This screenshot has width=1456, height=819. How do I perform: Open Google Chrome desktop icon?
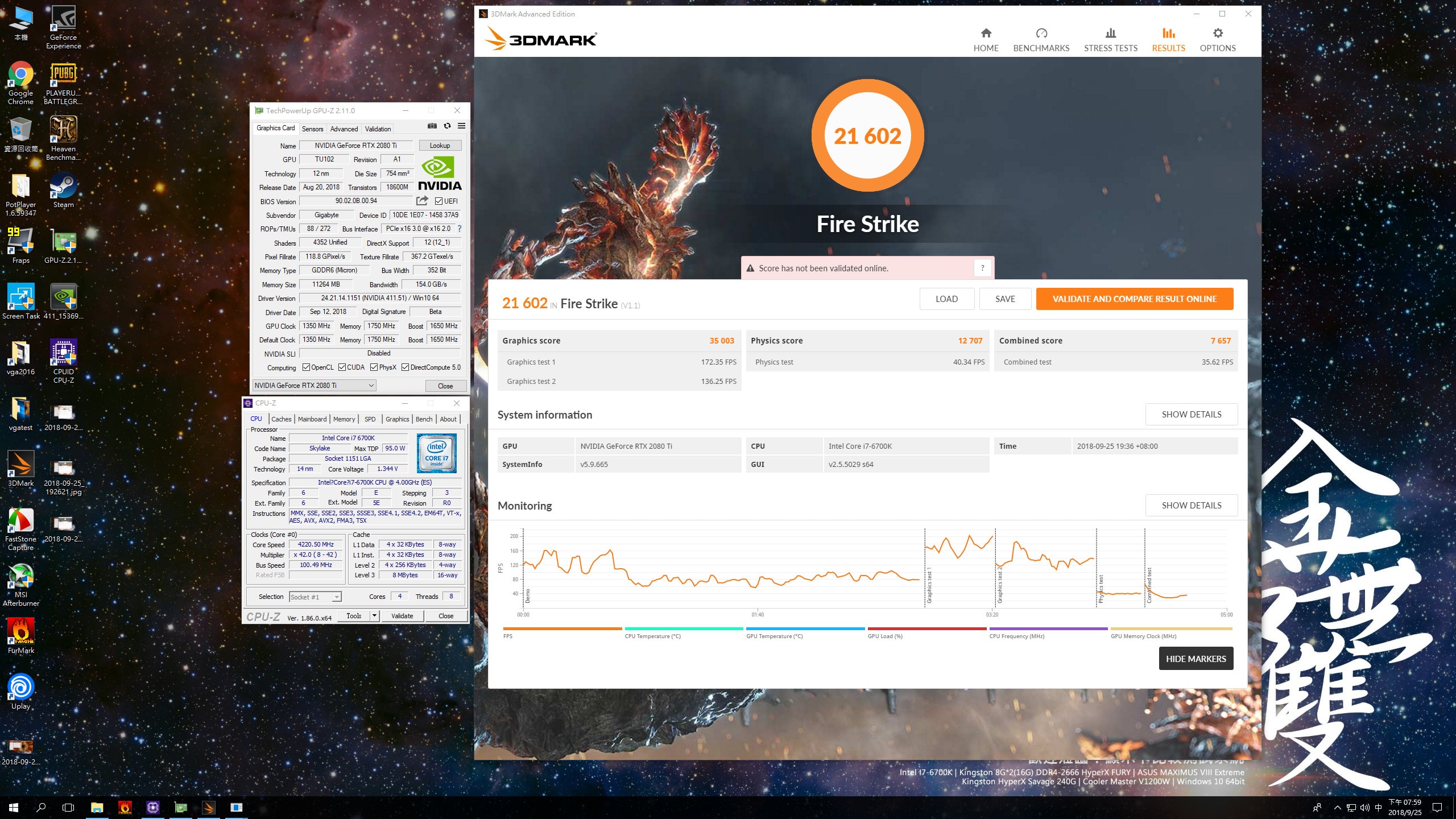[20, 83]
